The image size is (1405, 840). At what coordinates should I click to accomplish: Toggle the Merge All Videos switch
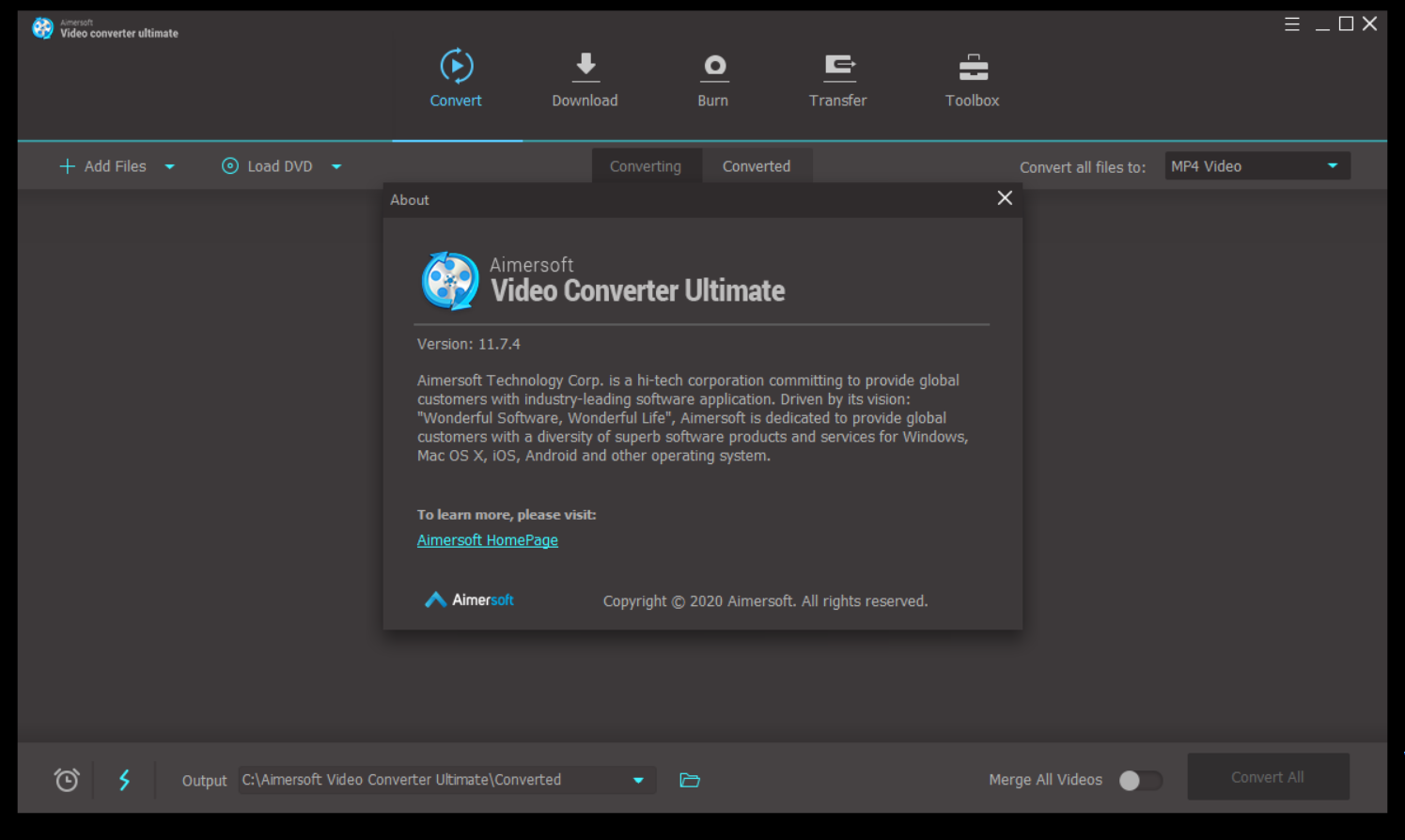[1140, 780]
